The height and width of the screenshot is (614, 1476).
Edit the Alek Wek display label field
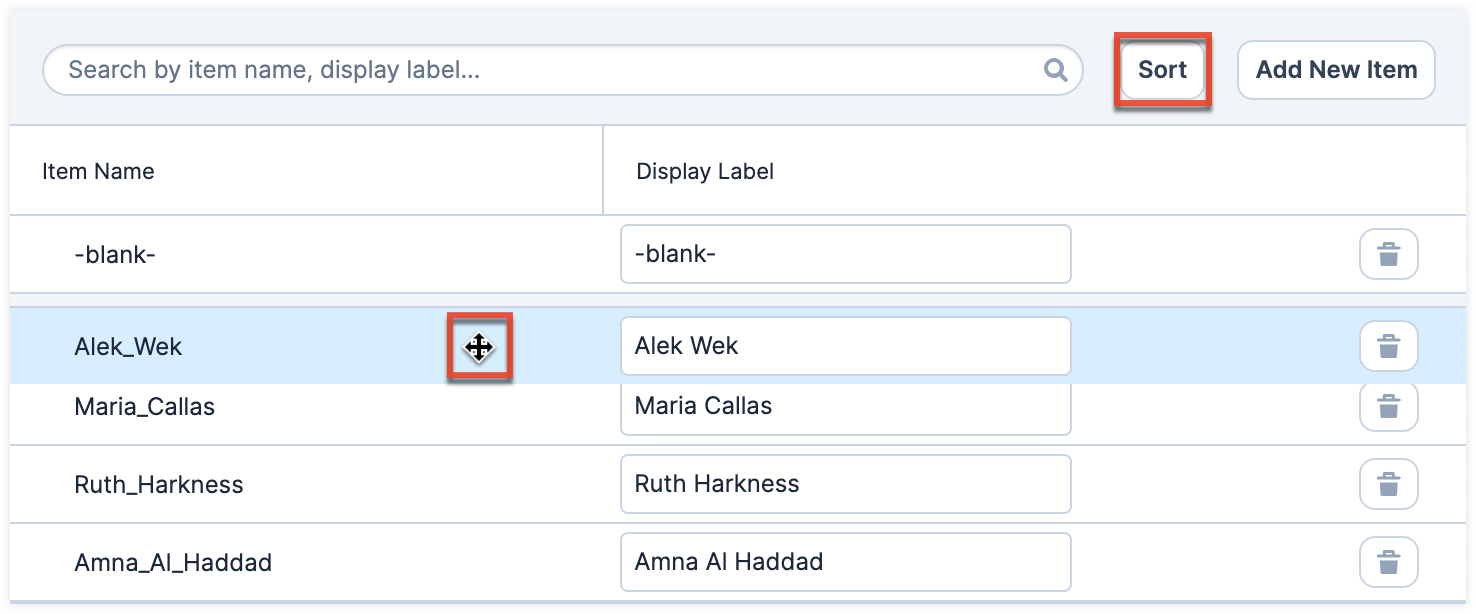point(844,346)
